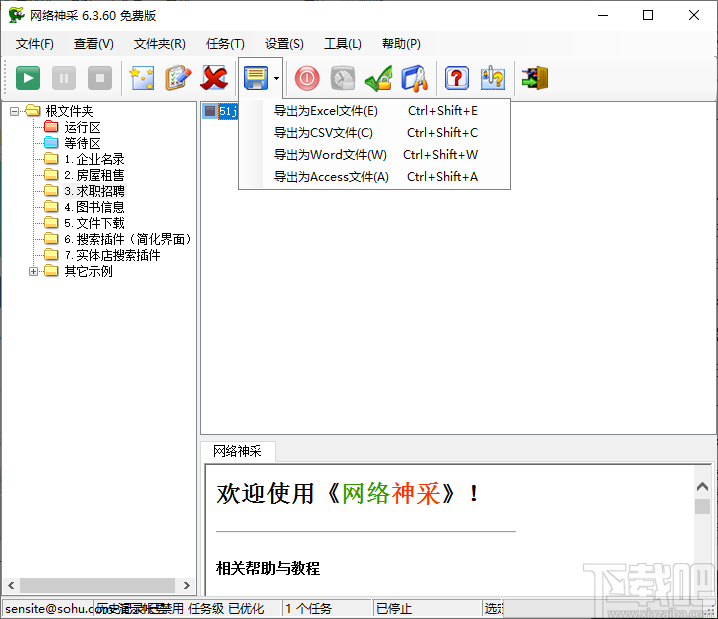Click the red circular power icon
Image resolution: width=718 pixels, height=619 pixels.
(x=307, y=78)
